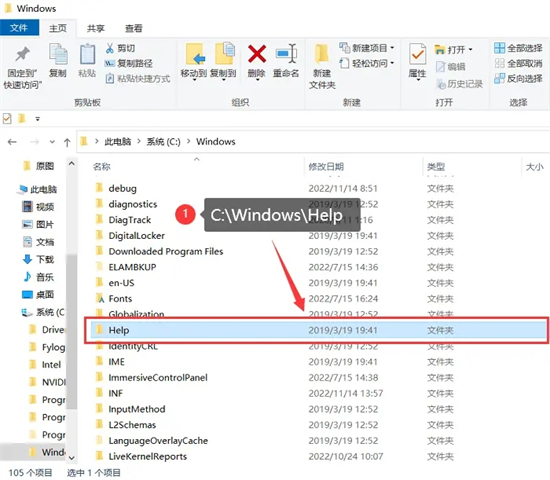
Task: Click the red 删除 (Delete) X icon
Action: click(257, 54)
